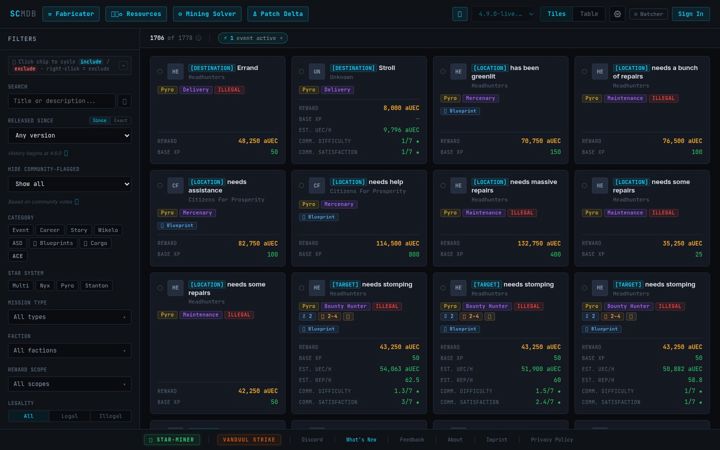Click the icon button beside the version selector
720x450 pixels.
pyautogui.click(x=460, y=14)
